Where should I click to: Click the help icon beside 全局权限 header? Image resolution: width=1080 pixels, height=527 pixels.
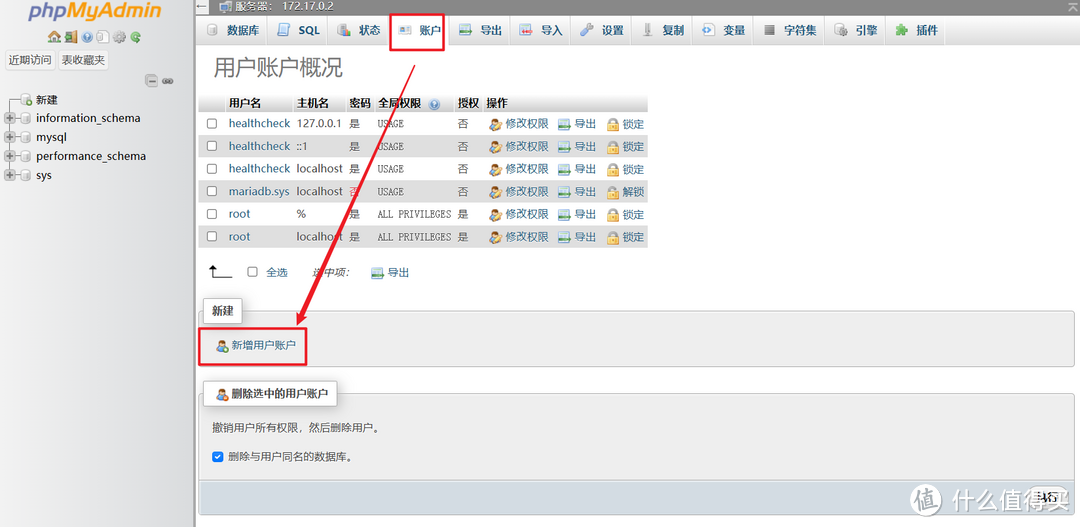pos(434,105)
